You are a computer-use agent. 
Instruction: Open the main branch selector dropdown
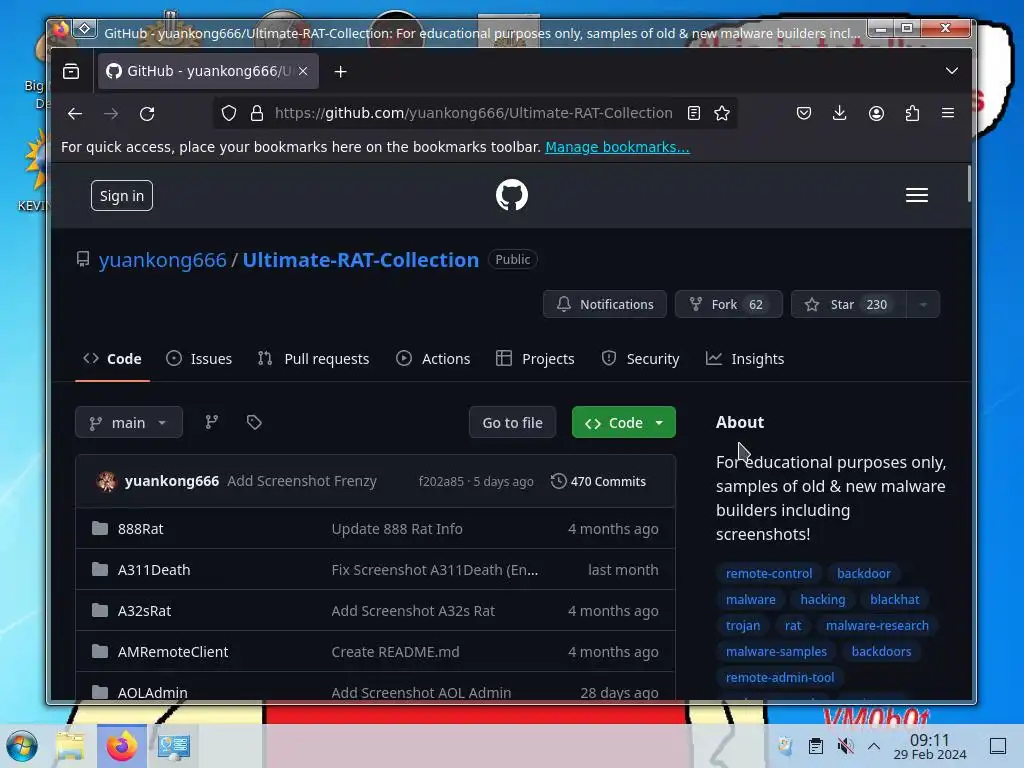pos(129,423)
